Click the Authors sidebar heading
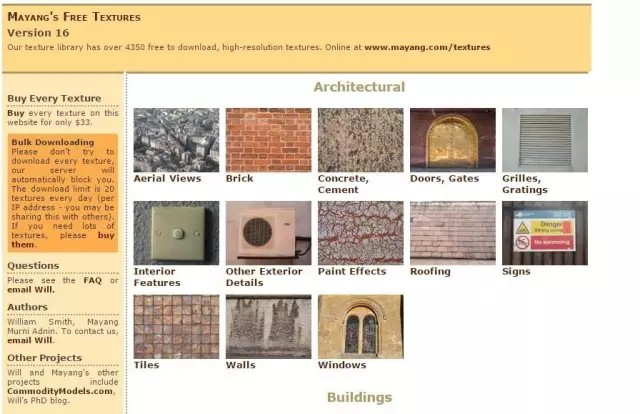Screen dimensions: 640x414 (27, 307)
